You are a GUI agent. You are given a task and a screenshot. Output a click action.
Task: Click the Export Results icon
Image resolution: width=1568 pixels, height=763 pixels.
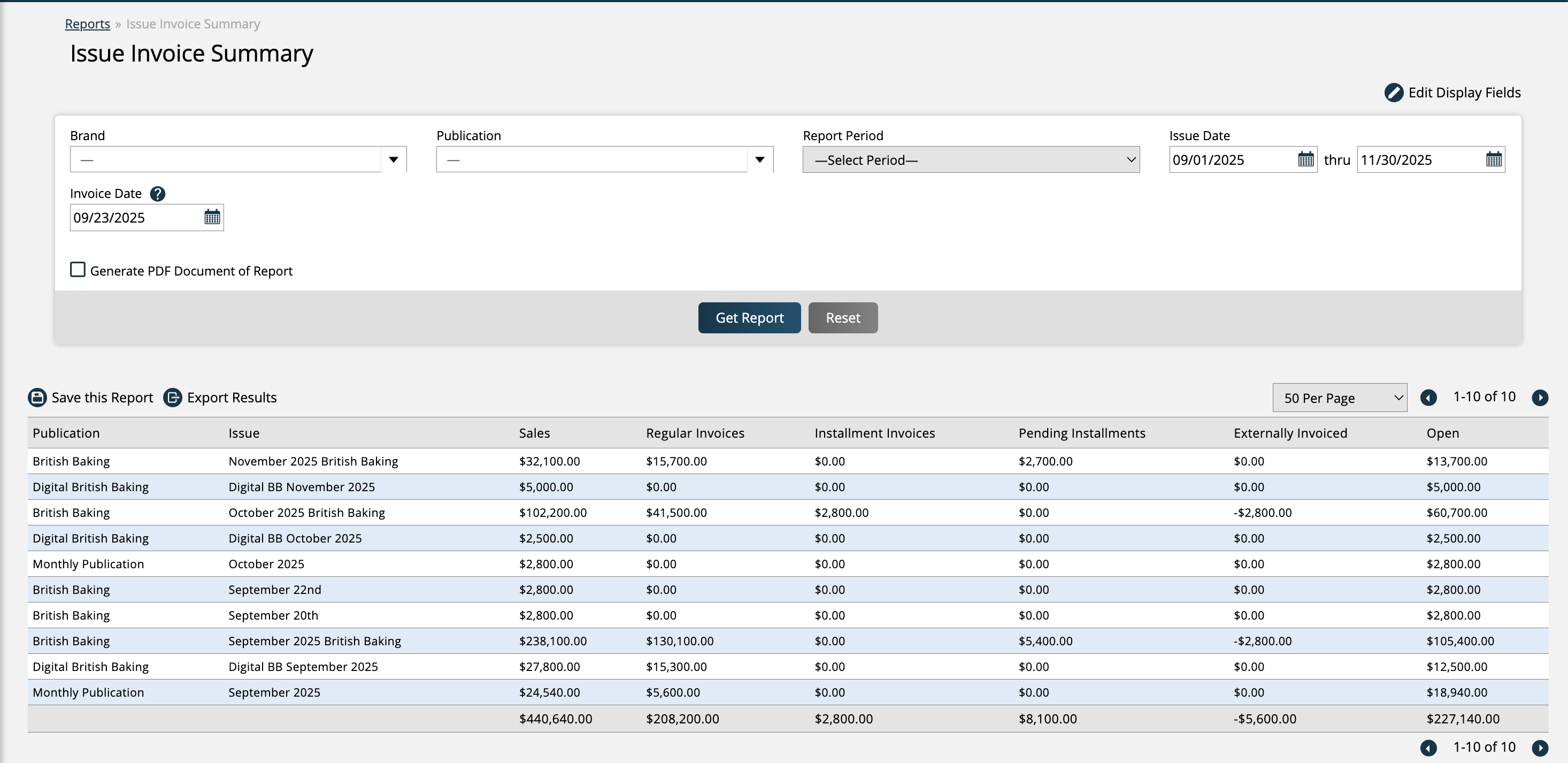coord(173,398)
